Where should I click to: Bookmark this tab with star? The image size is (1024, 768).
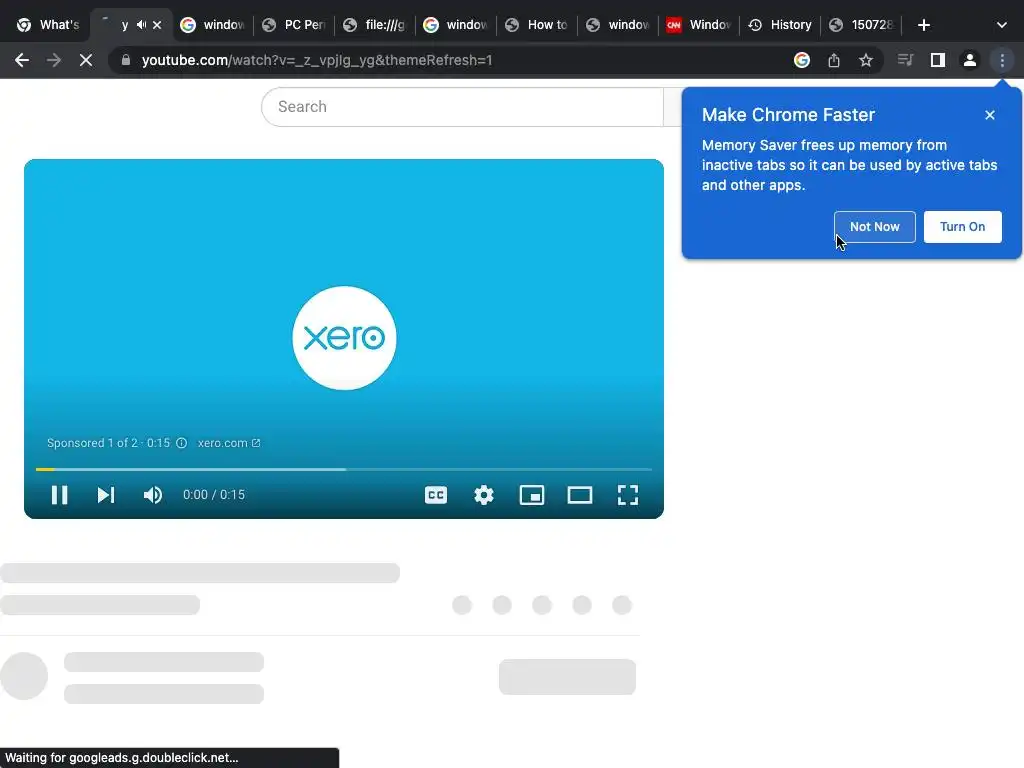tap(866, 60)
